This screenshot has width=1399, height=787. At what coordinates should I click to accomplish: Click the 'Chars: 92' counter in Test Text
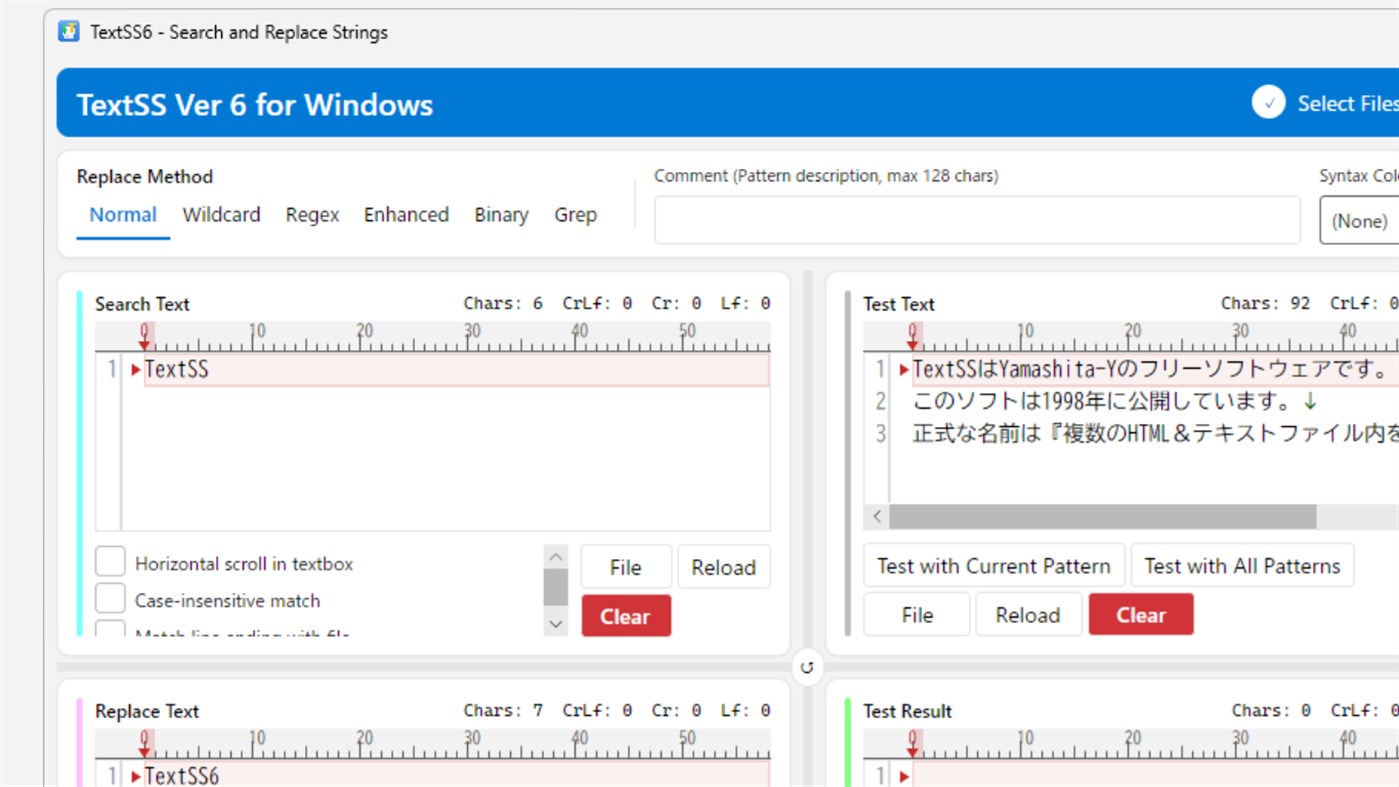[x=1265, y=303]
